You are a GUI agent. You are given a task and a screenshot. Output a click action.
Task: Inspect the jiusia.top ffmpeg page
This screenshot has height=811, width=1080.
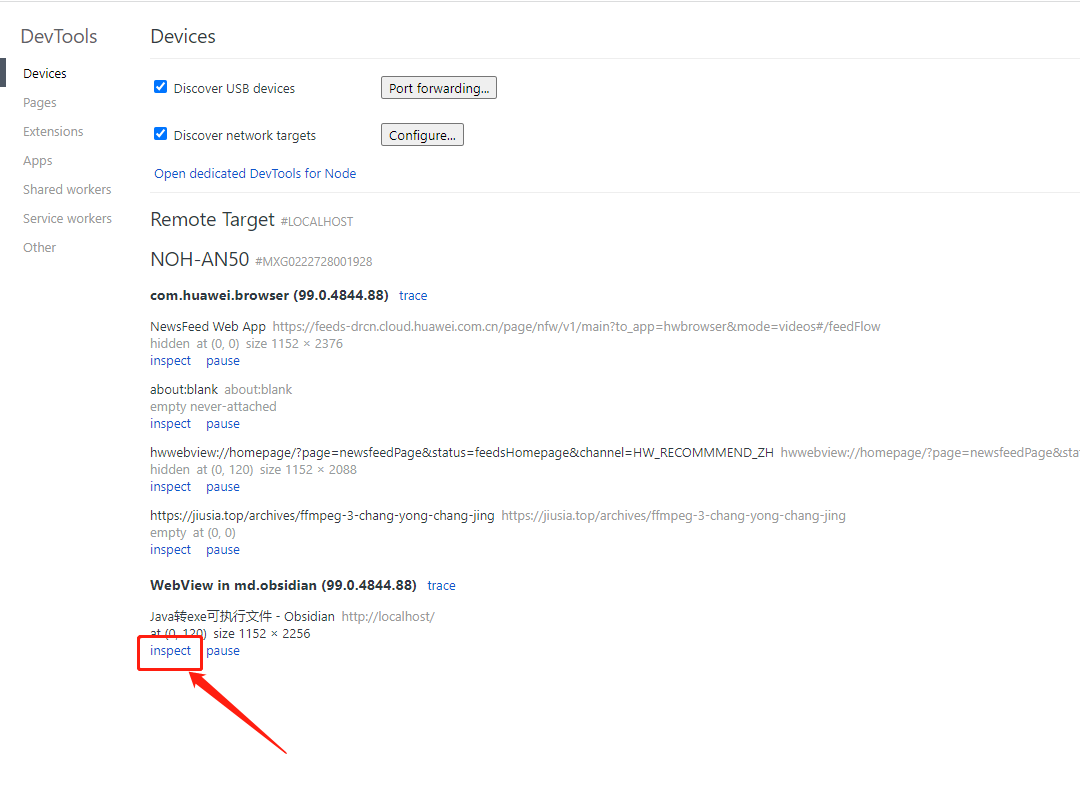pyautogui.click(x=170, y=550)
